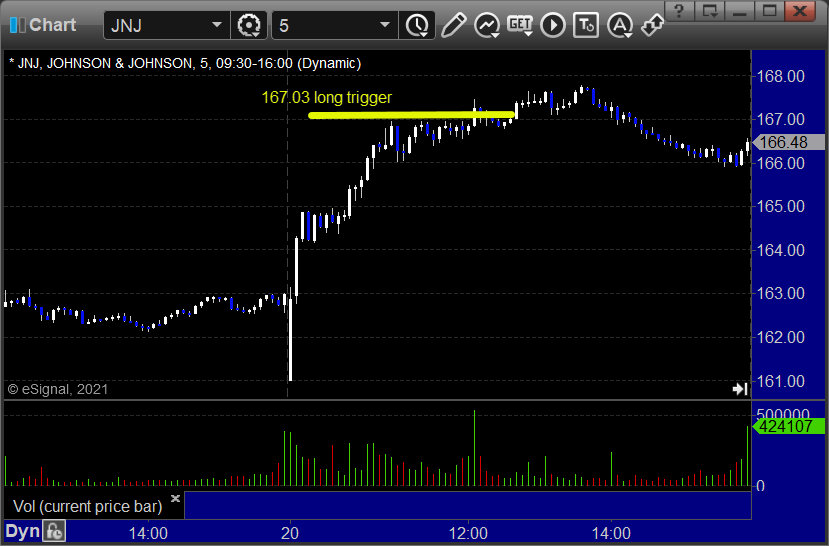The image size is (829, 546).
Task: Click the blue Chart window icon
Action: coord(17,25)
